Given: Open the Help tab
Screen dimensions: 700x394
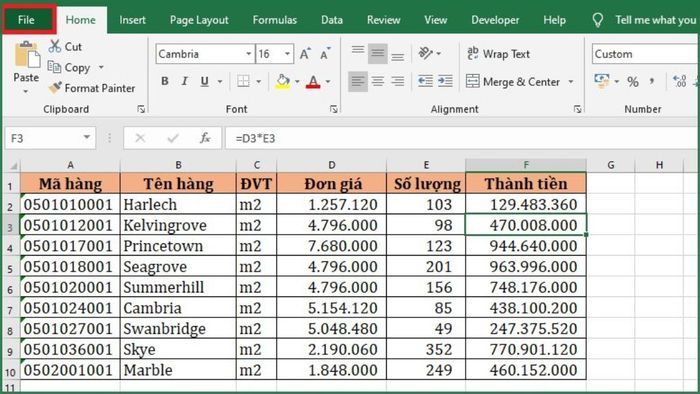Looking at the screenshot, I should [554, 20].
